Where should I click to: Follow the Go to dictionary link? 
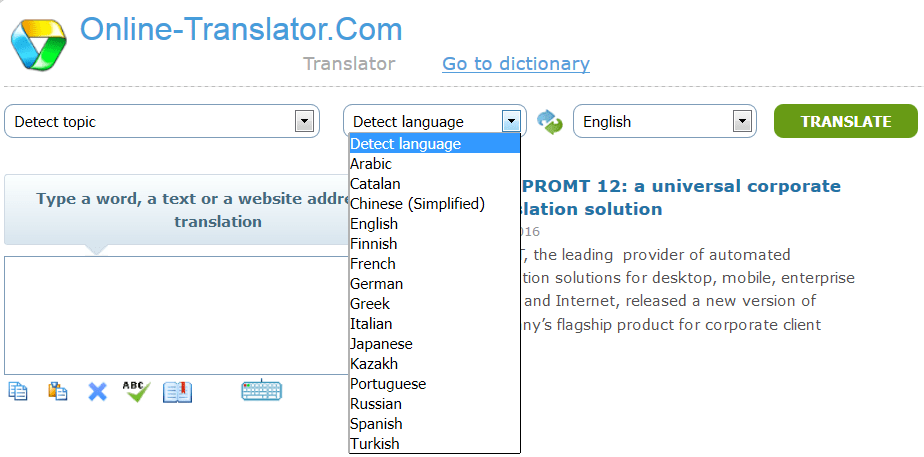(515, 64)
